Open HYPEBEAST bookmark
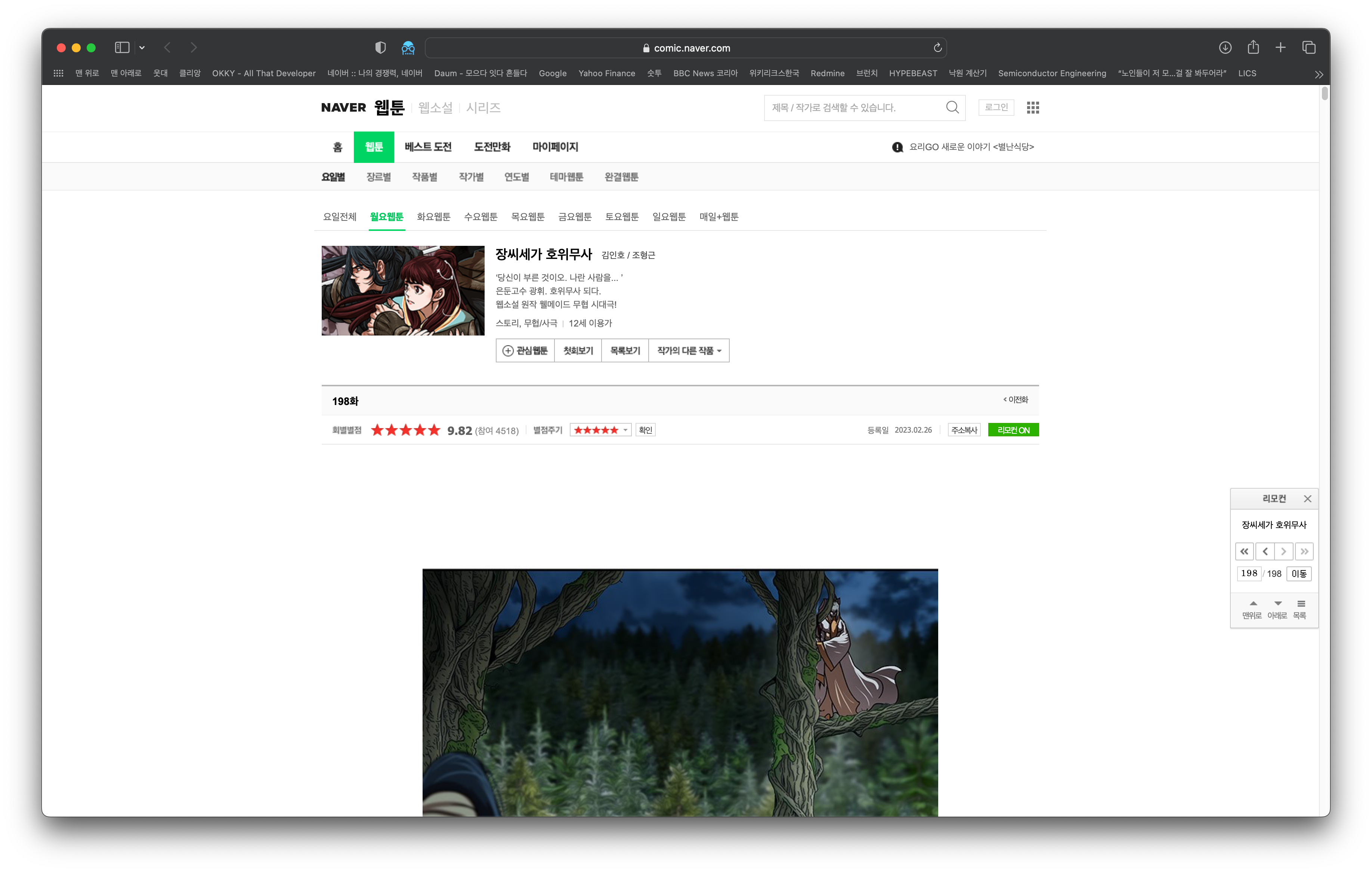The image size is (1372, 872). 913,74
